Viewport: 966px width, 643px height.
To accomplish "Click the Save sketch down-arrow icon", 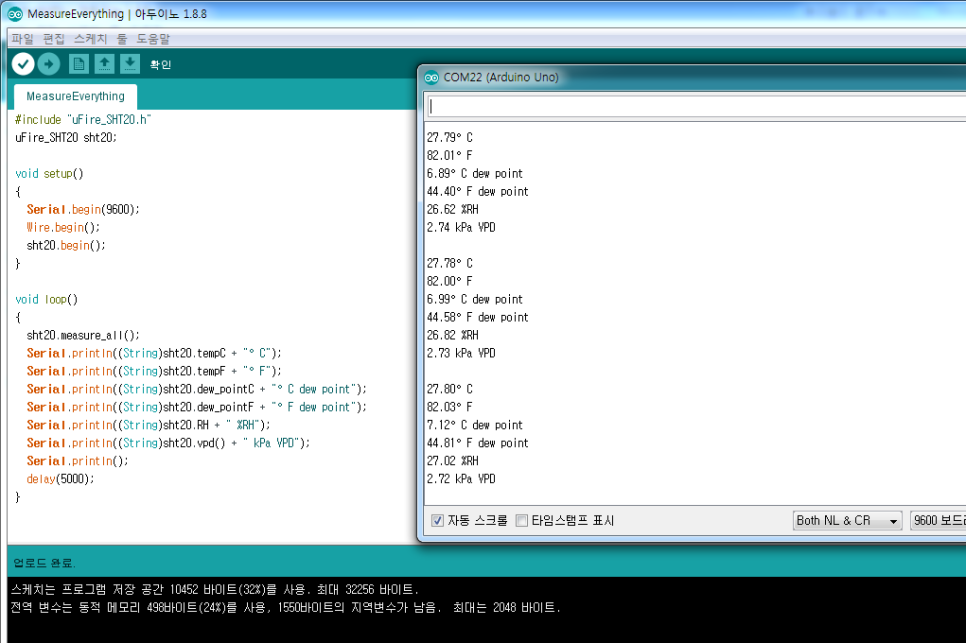I will (x=130, y=64).
